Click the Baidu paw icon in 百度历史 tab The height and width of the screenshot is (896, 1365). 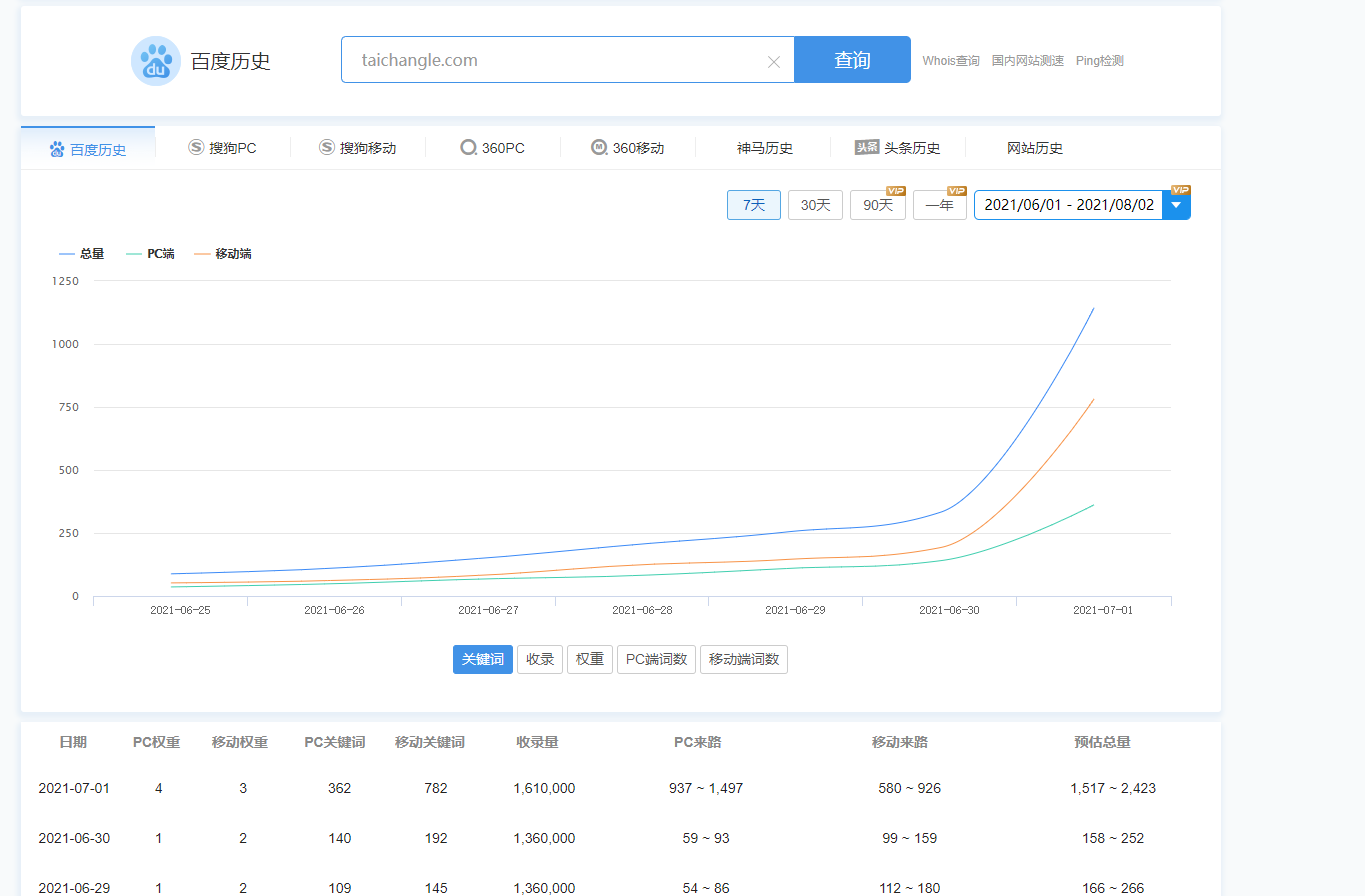click(57, 150)
